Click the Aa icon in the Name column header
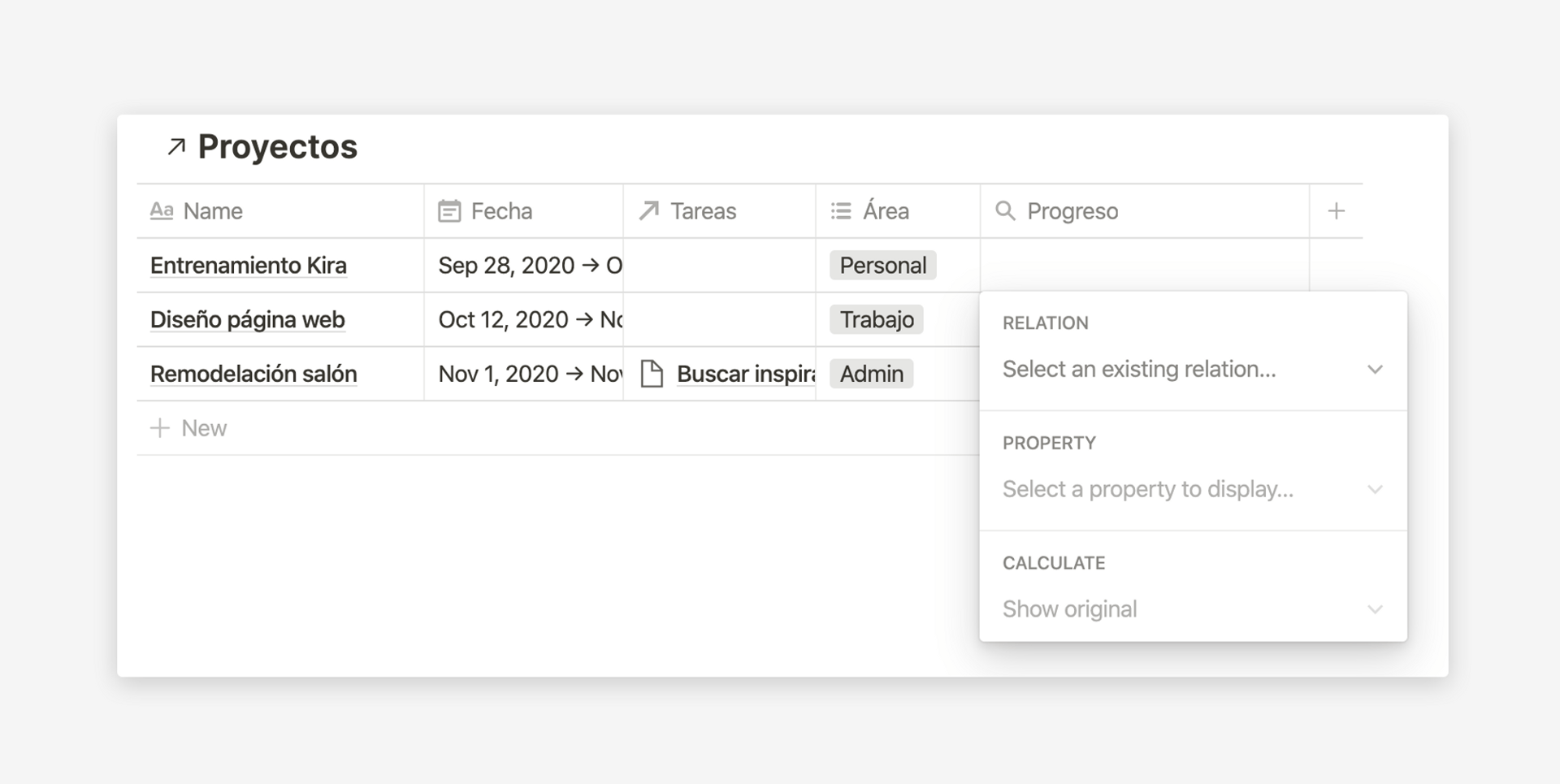1560x784 pixels. [162, 210]
